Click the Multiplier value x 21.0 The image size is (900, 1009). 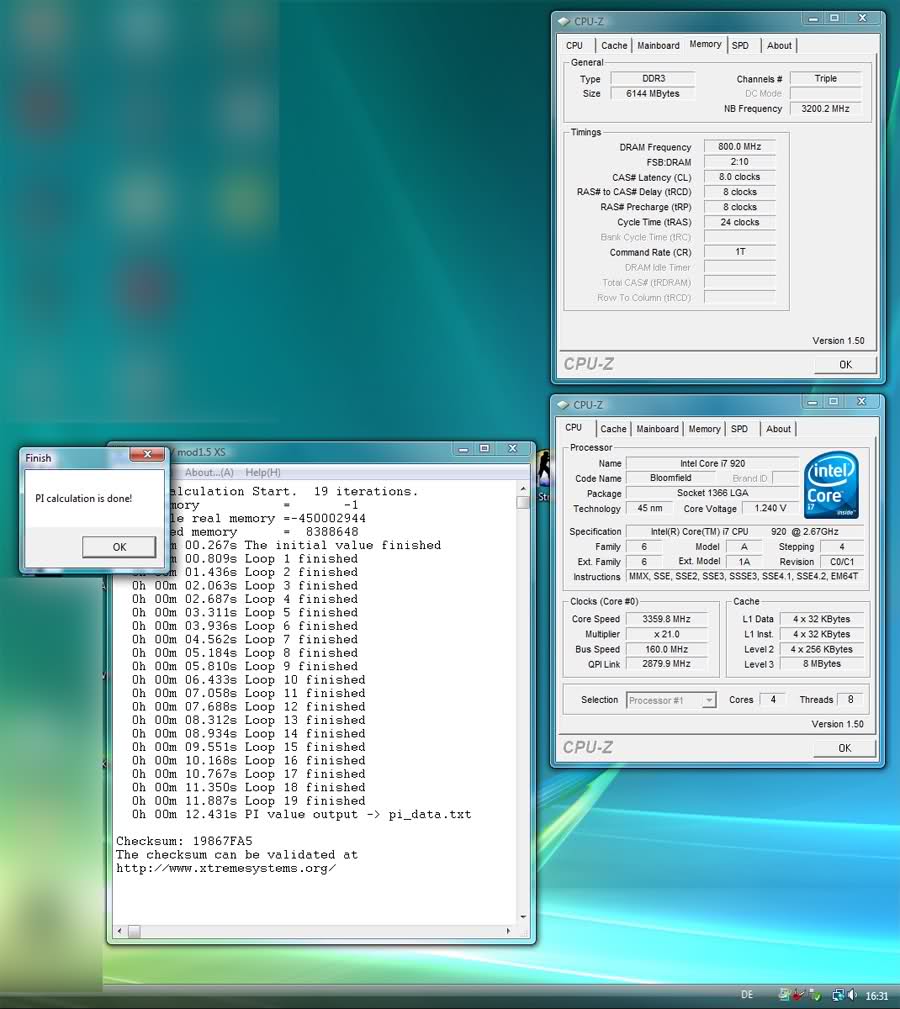[666, 634]
